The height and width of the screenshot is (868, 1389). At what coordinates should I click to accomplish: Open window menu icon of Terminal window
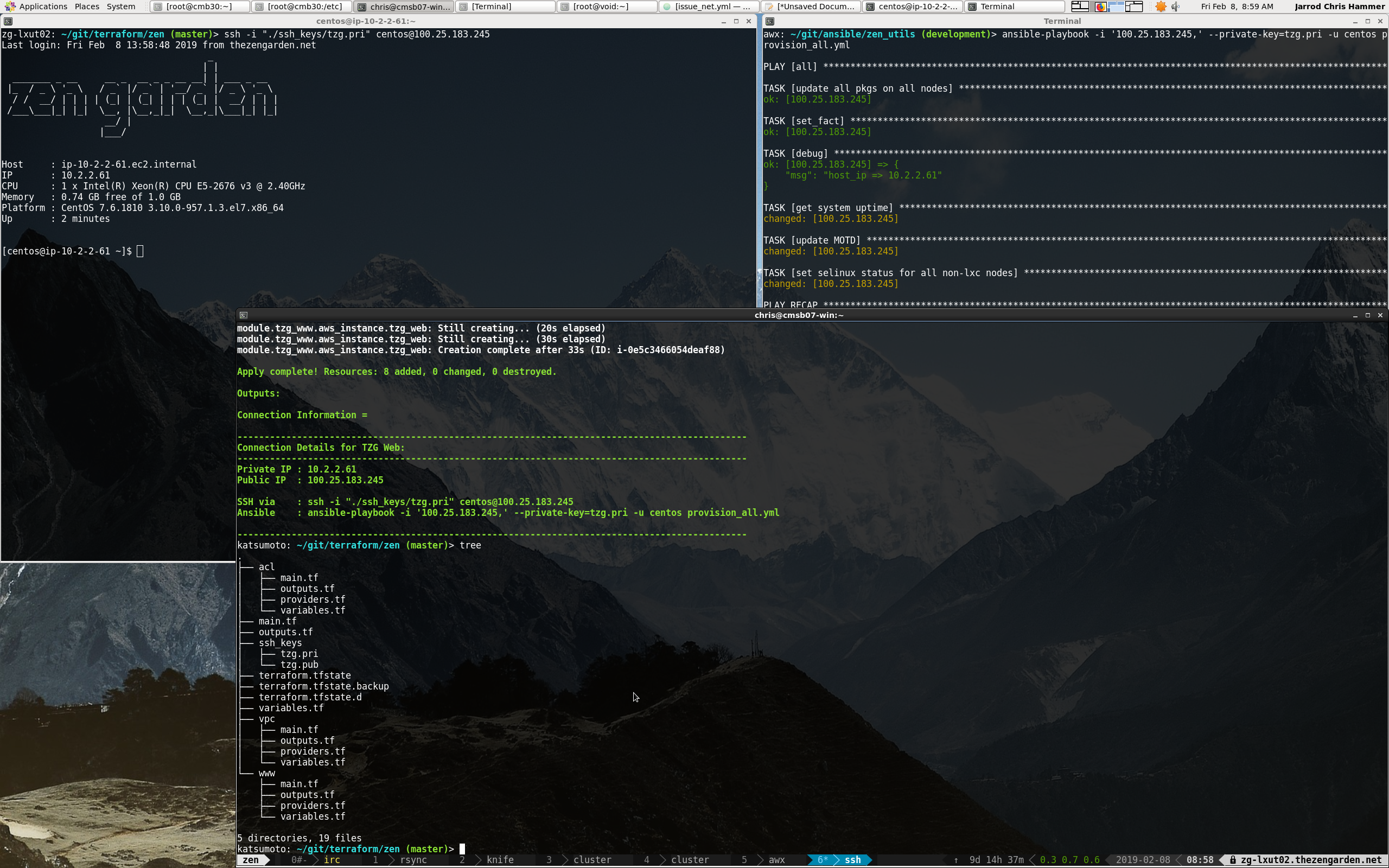click(x=770, y=21)
